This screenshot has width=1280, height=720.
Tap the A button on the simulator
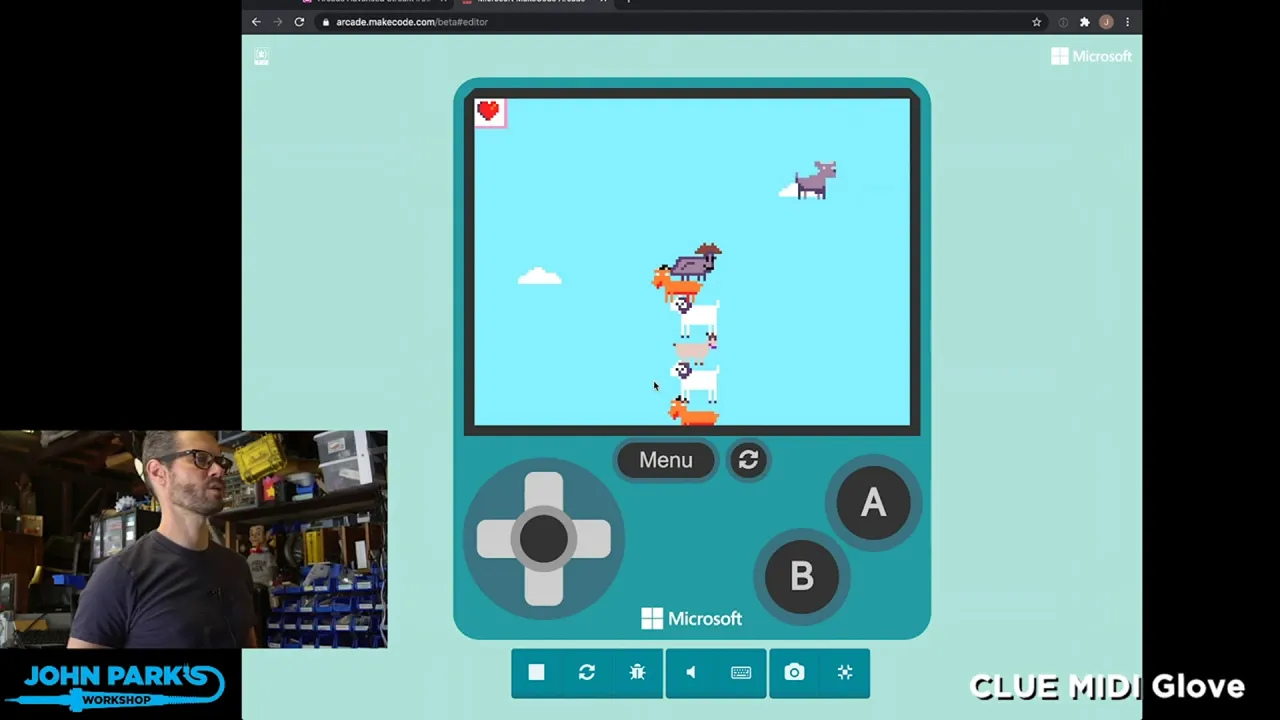point(873,503)
